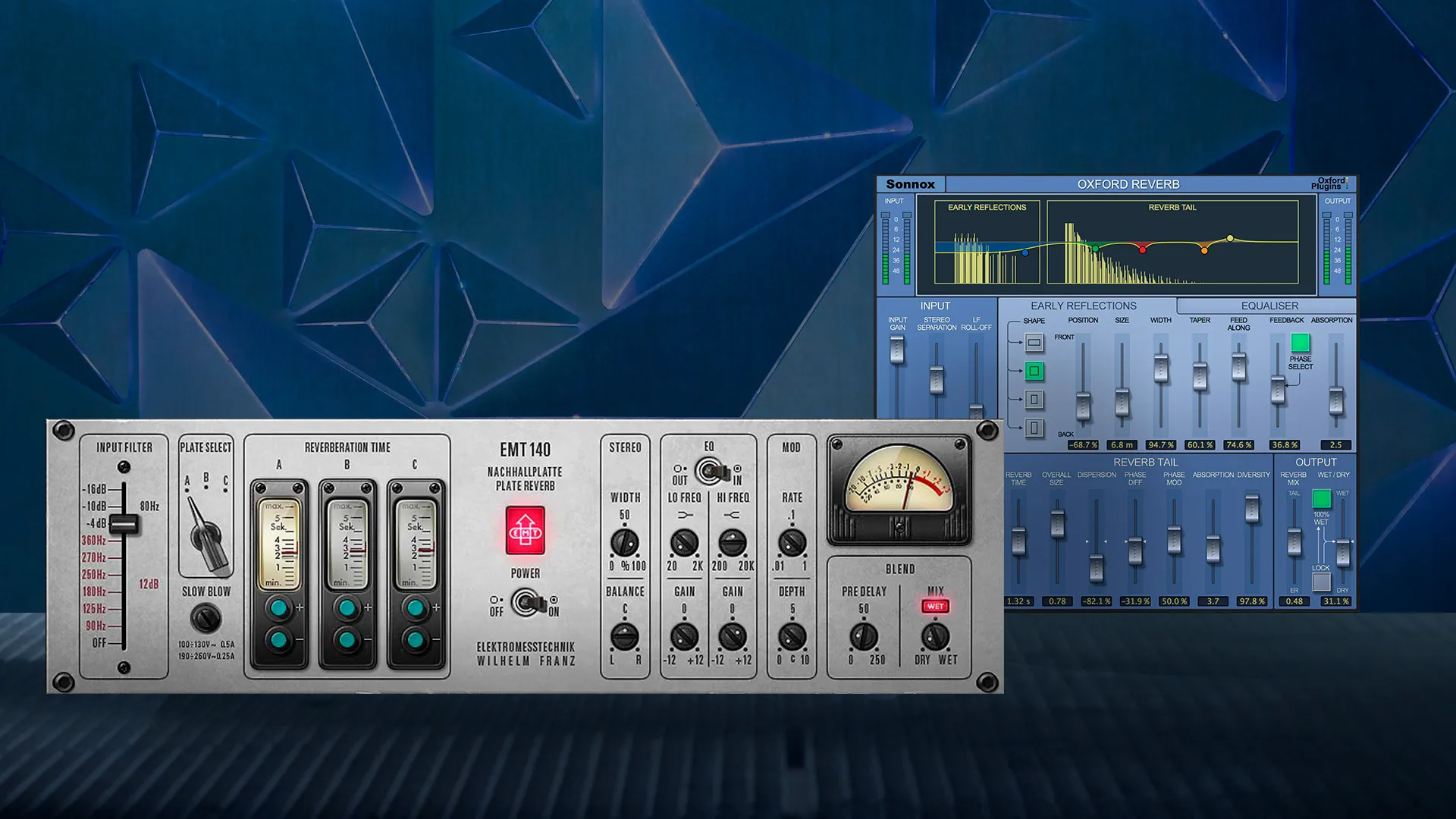Click the Position value field -68.7 %
The image size is (1456, 819).
1083,445
